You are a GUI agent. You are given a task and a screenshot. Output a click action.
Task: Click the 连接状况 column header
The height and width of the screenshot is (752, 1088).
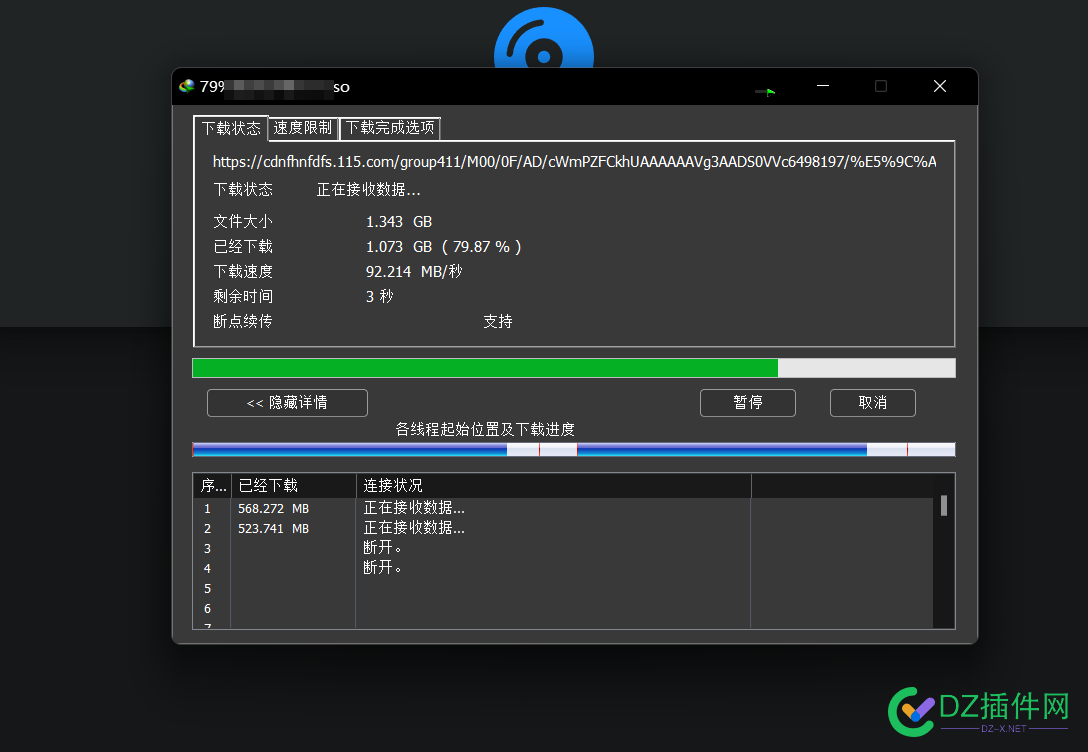click(x=554, y=486)
